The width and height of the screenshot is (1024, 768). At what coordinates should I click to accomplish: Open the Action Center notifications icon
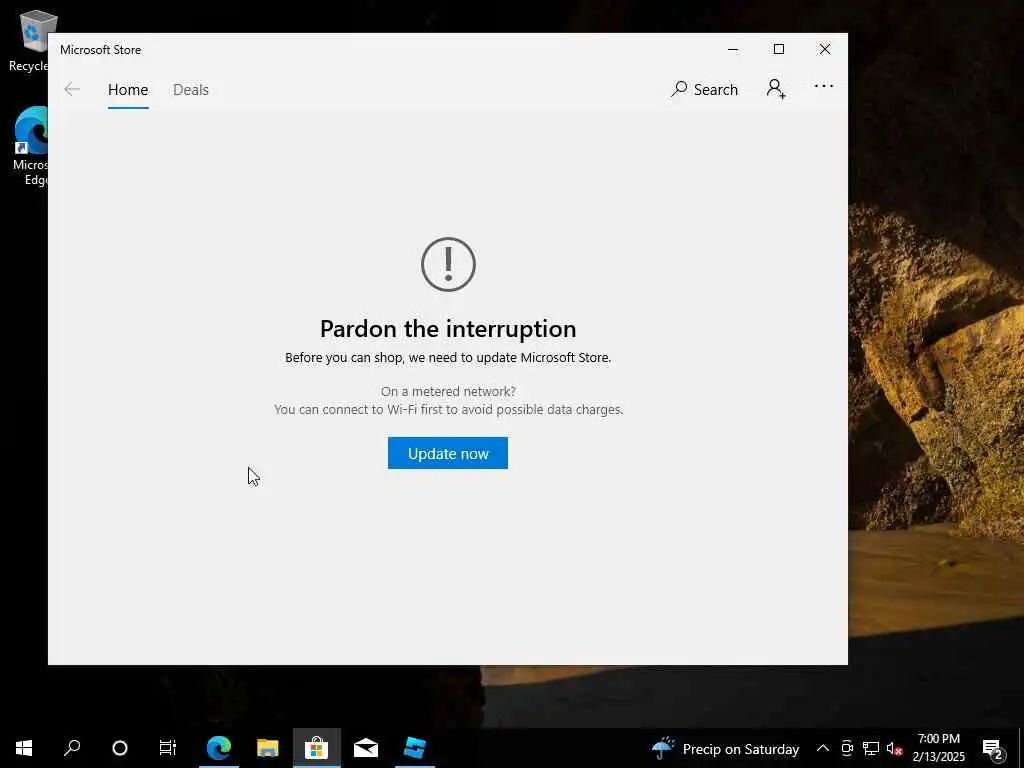point(992,748)
